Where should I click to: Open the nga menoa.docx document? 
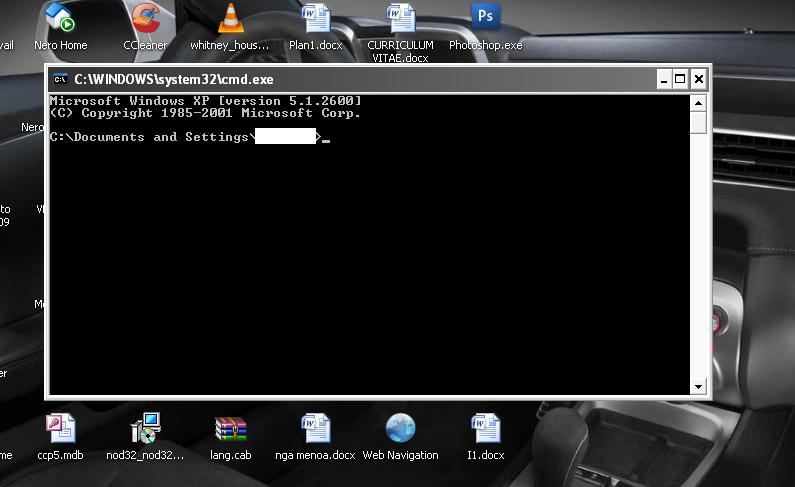pos(315,429)
